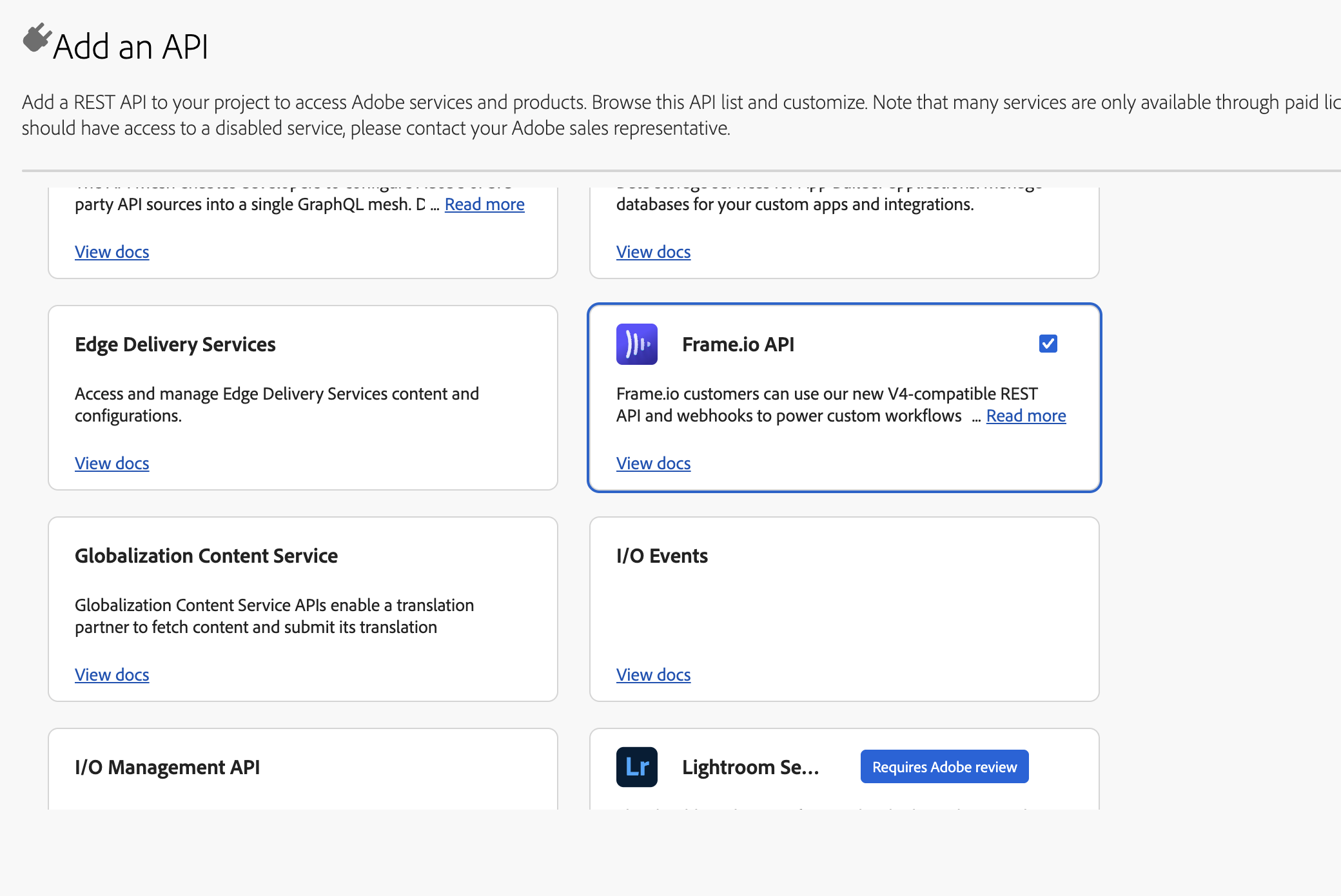Select the Lightroom Se... card title

[750, 767]
